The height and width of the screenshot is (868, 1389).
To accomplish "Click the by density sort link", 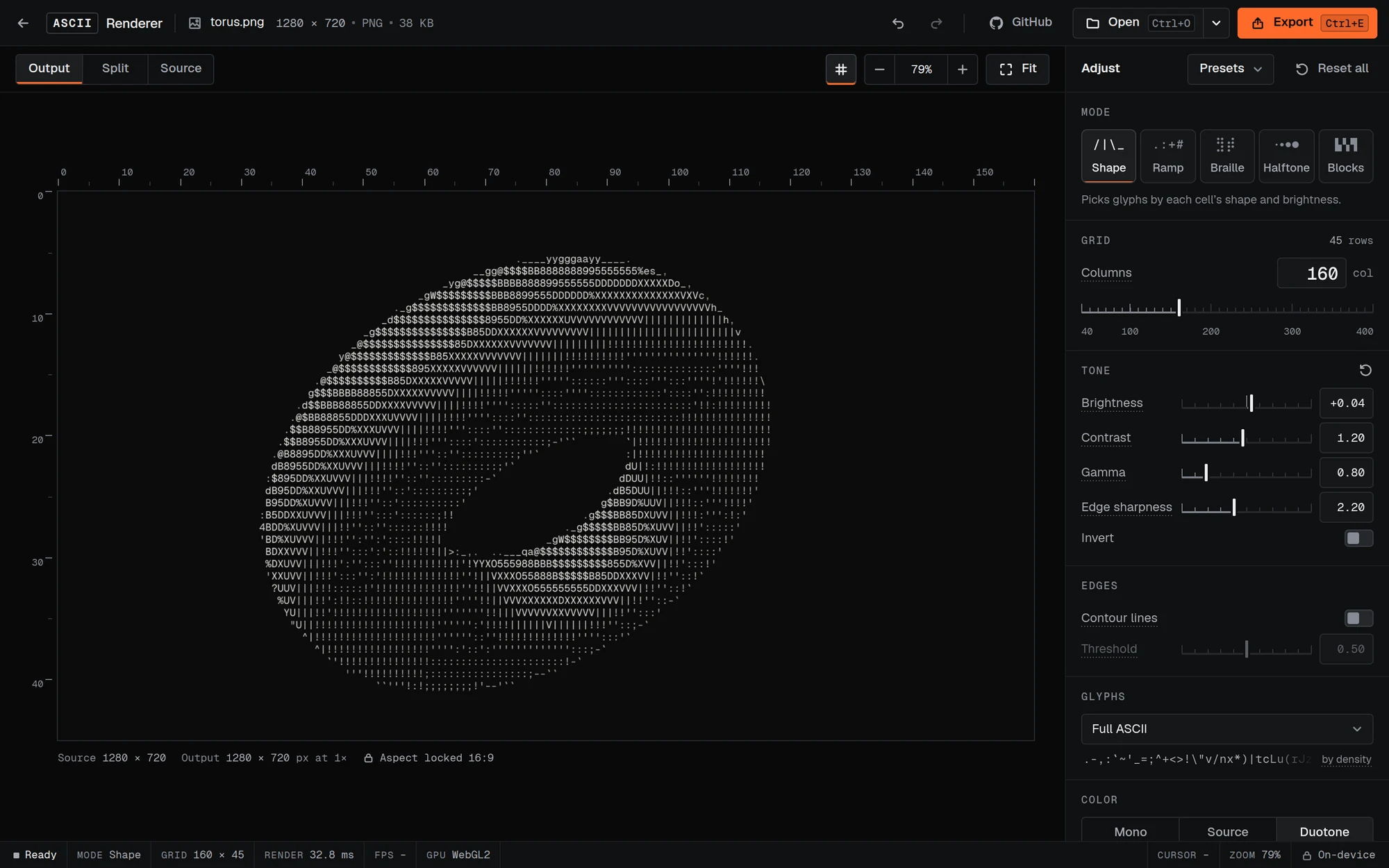I will click(x=1346, y=759).
